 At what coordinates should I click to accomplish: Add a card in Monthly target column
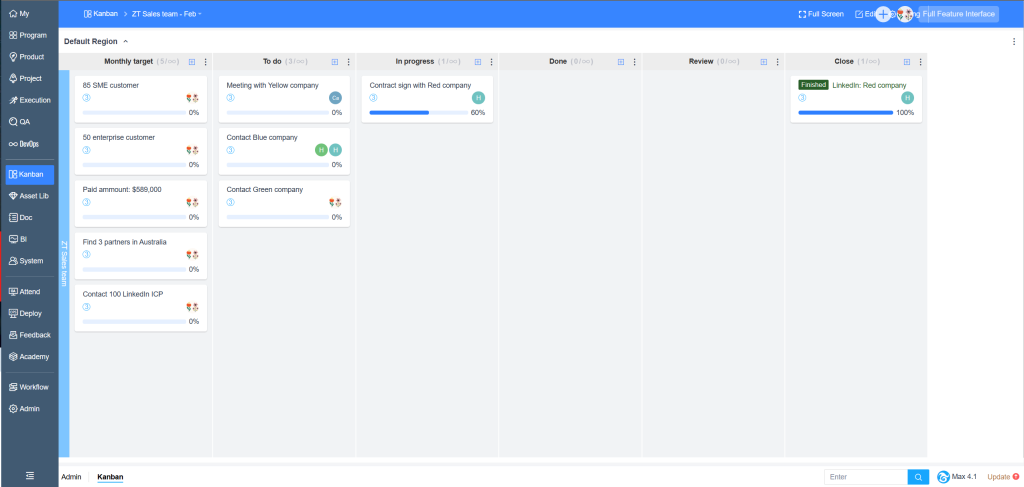pyautogui.click(x=192, y=62)
